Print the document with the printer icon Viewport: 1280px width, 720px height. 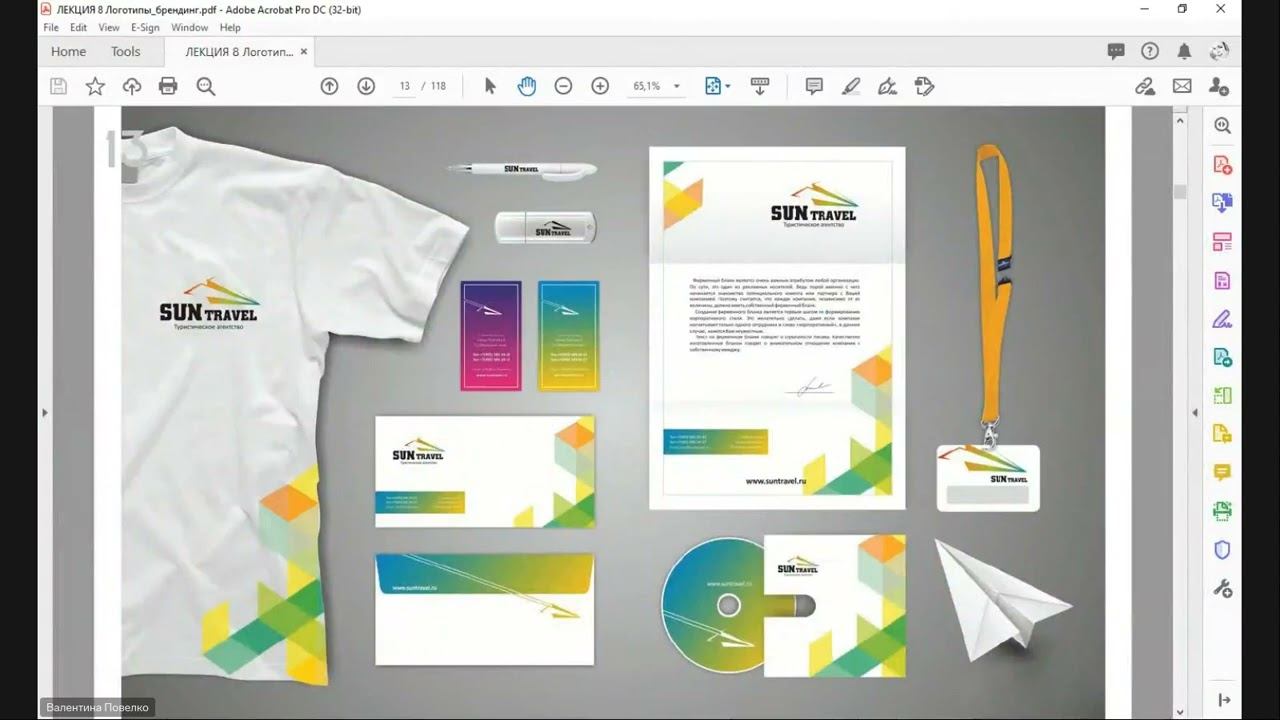168,86
